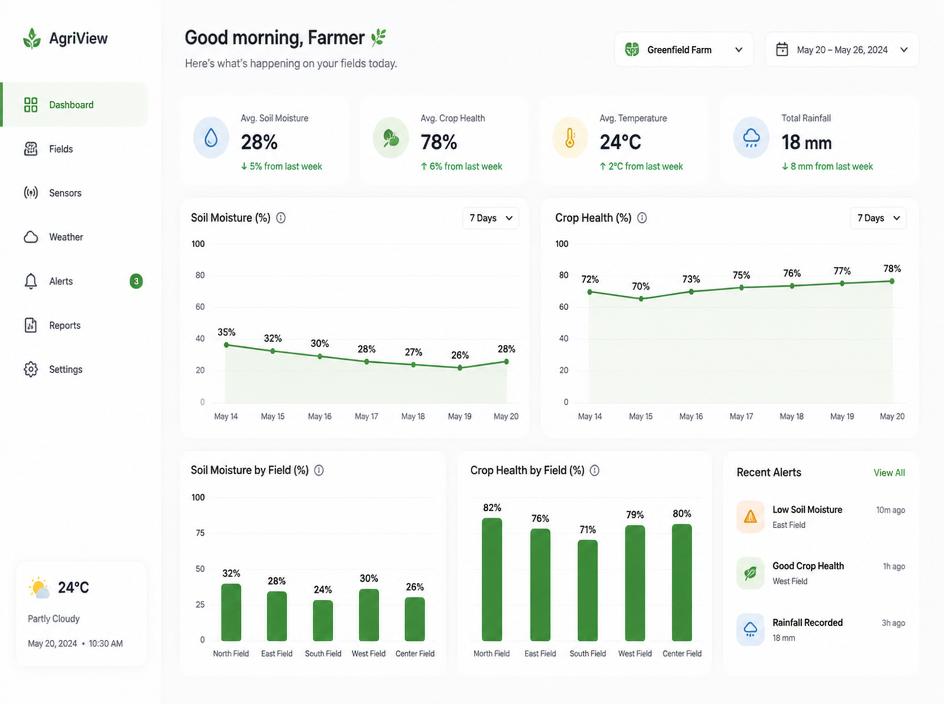Viewport: 944px width, 704px height.
Task: Click info icon next to Soil Moisture (%)
Action: [x=281, y=218]
